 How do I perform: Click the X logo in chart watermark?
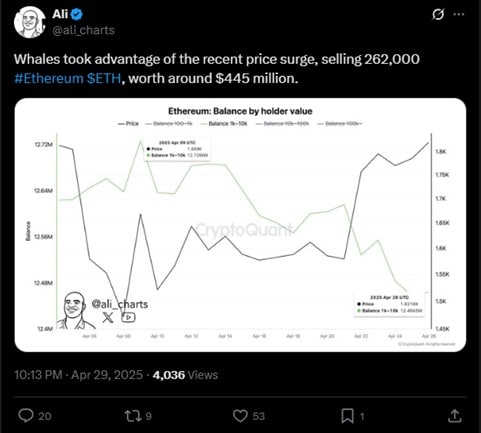tap(108, 317)
